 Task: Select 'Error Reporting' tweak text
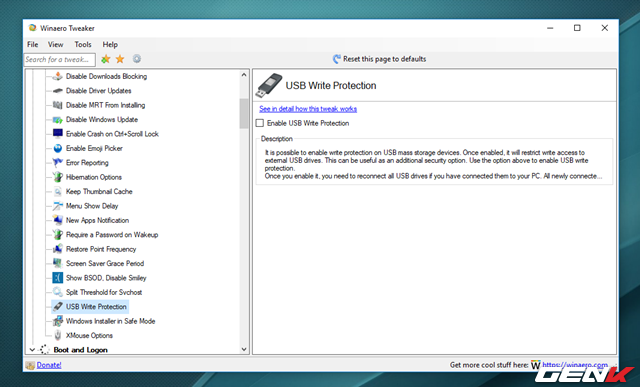pos(87,162)
